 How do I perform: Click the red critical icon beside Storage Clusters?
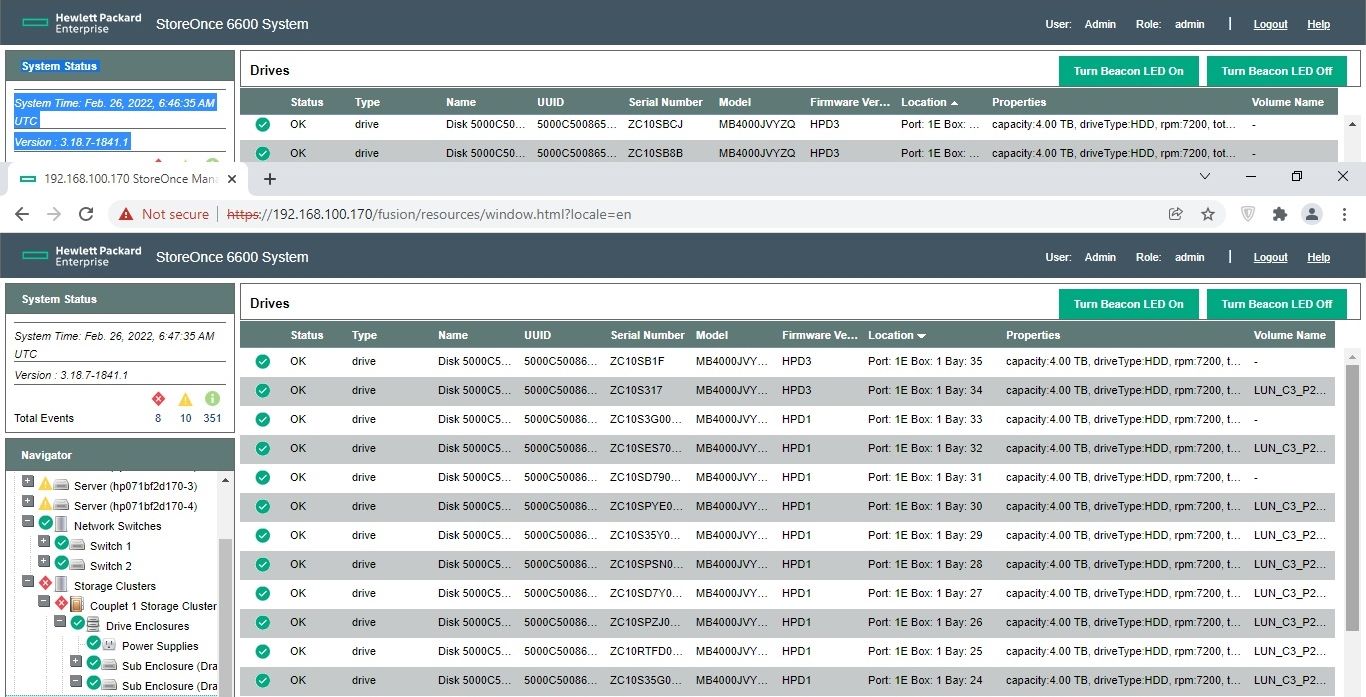coord(45,583)
